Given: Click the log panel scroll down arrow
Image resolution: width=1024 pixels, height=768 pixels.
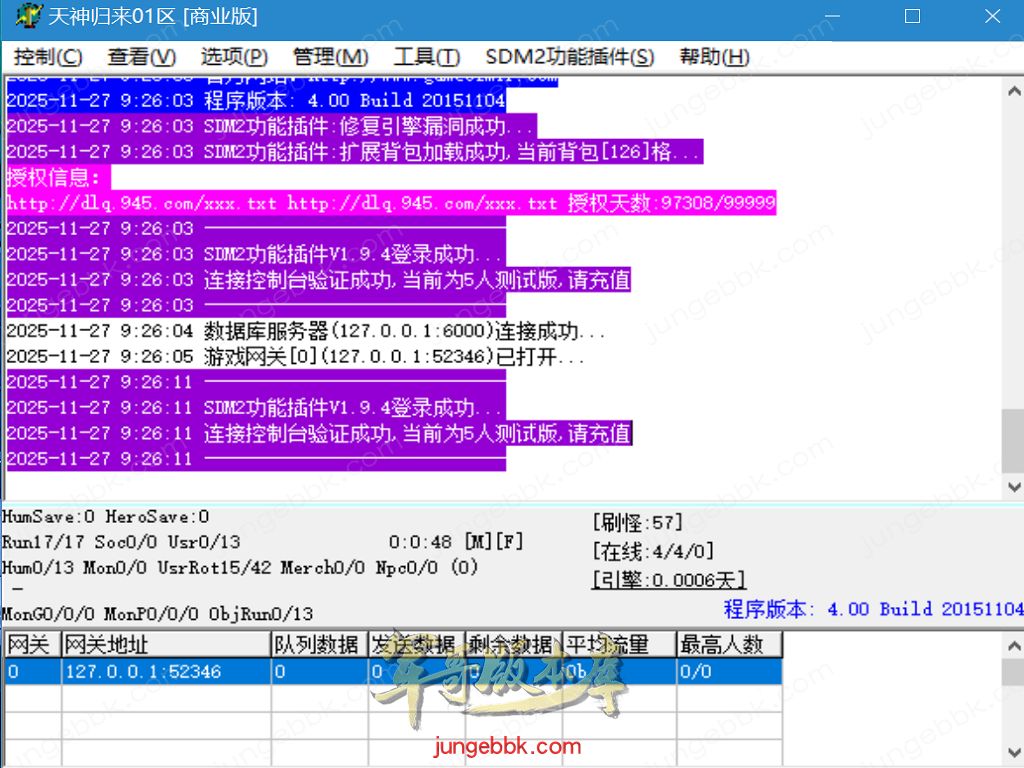Looking at the screenshot, I should (1012, 487).
